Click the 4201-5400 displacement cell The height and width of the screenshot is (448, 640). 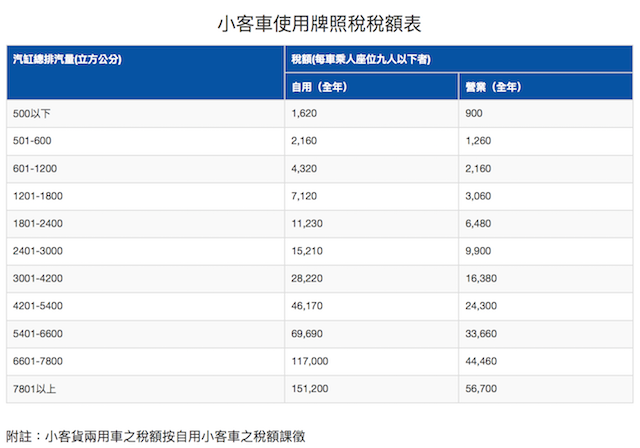tap(37, 306)
